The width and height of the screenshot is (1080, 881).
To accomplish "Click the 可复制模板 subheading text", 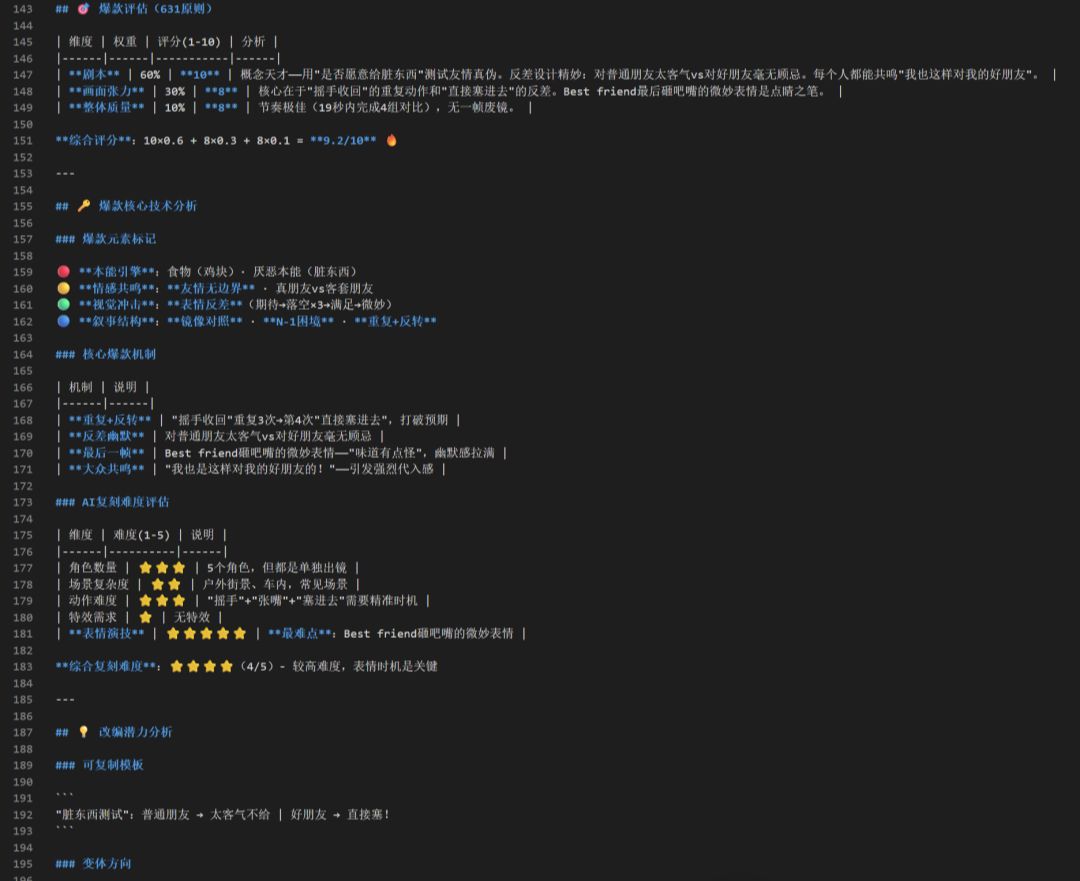I will tap(112, 765).
